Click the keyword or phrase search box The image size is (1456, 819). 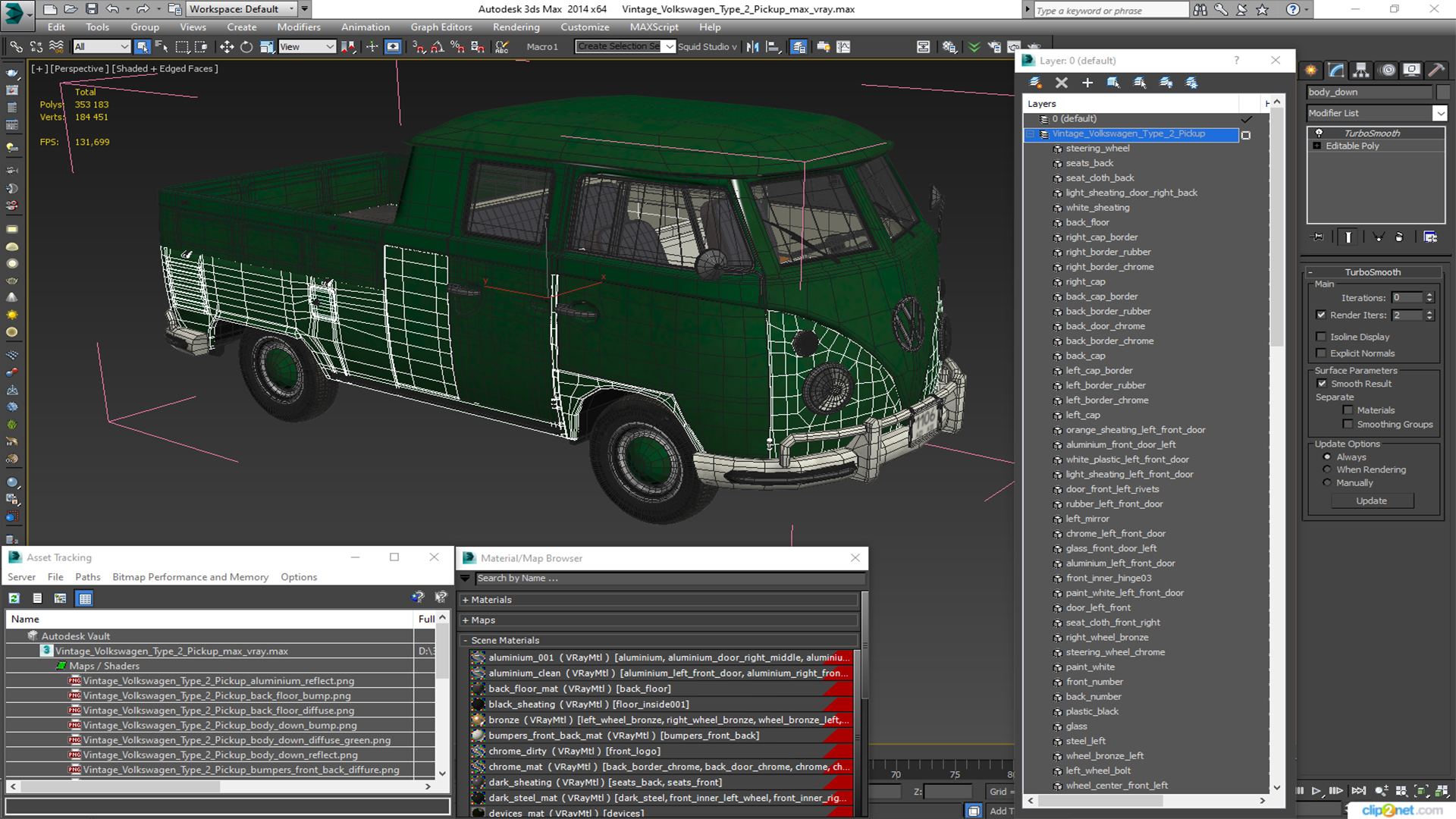tap(1111, 10)
